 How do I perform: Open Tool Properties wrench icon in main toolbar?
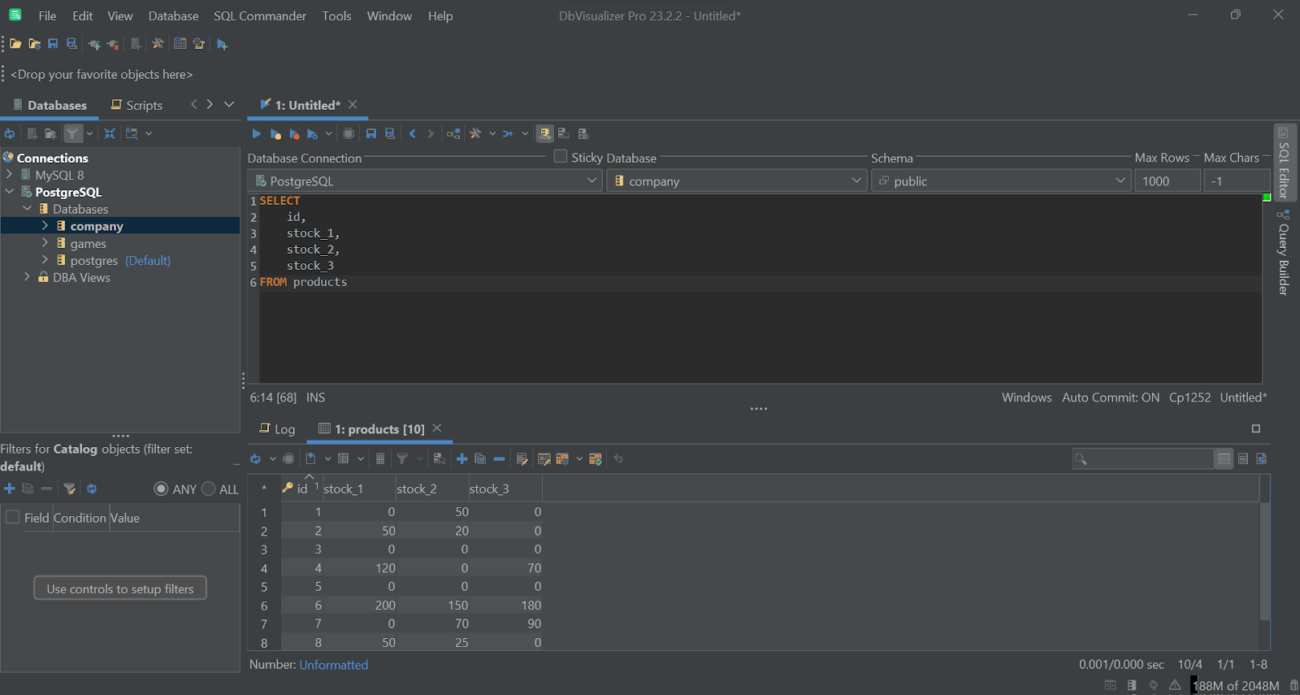[157, 44]
